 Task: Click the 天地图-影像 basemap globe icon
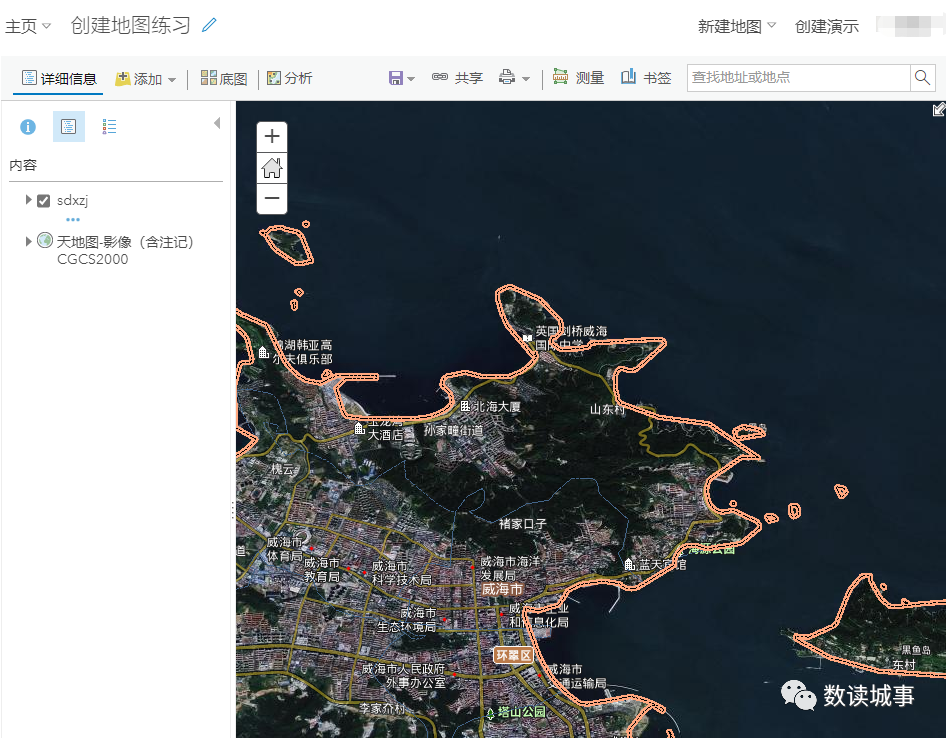click(45, 240)
